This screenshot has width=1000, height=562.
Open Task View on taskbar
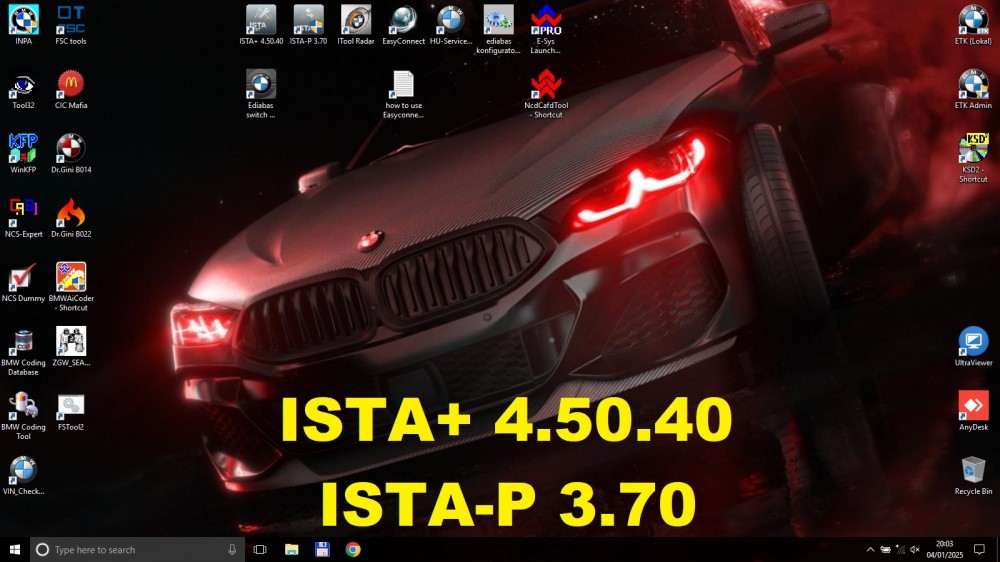(260, 549)
